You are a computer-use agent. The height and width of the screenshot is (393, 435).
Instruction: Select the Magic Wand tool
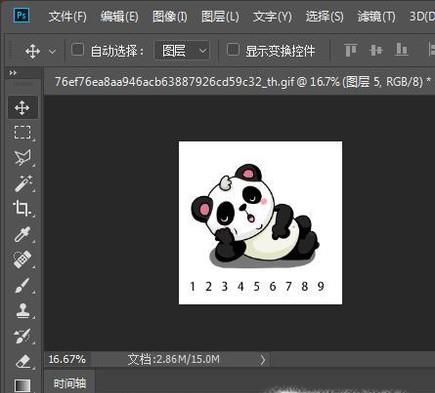(23, 183)
